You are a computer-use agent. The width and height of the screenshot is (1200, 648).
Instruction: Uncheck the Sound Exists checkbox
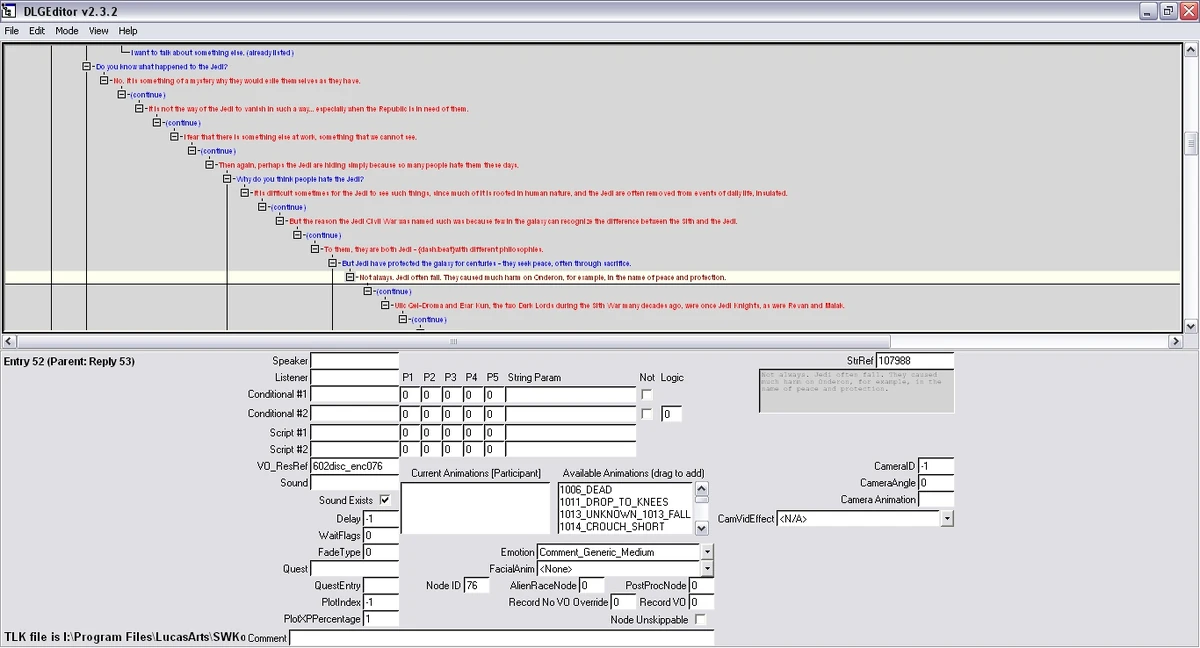(x=387, y=500)
